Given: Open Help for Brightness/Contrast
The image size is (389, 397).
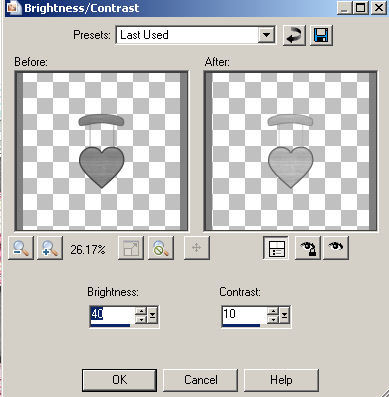Looking at the screenshot, I should point(281,380).
